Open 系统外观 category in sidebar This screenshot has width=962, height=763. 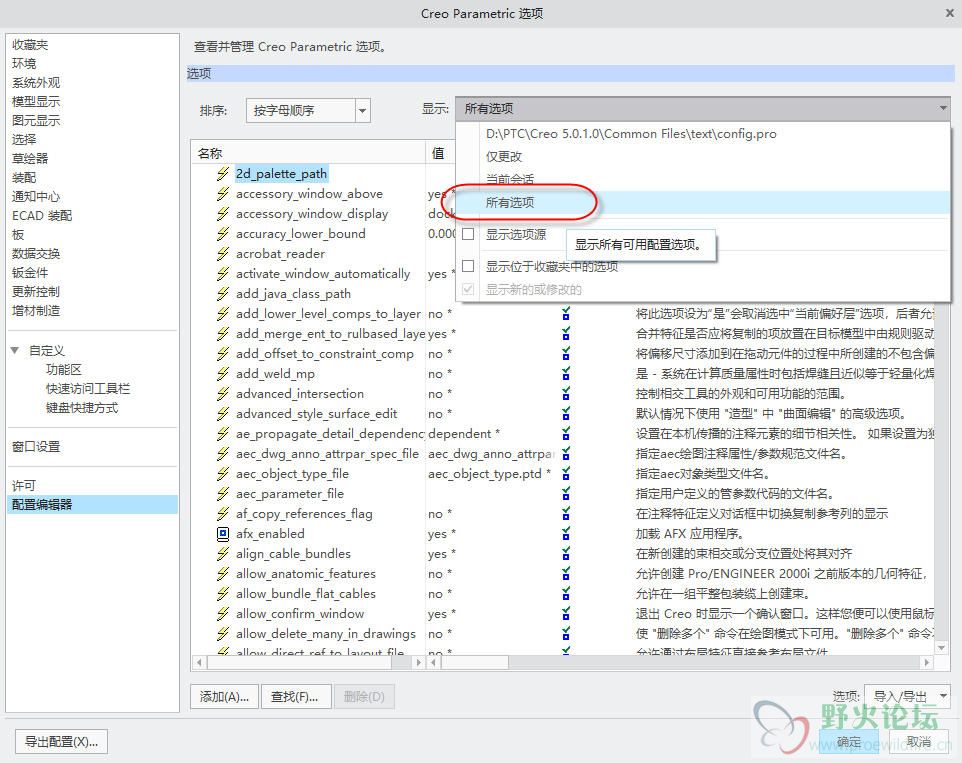click(x=36, y=83)
